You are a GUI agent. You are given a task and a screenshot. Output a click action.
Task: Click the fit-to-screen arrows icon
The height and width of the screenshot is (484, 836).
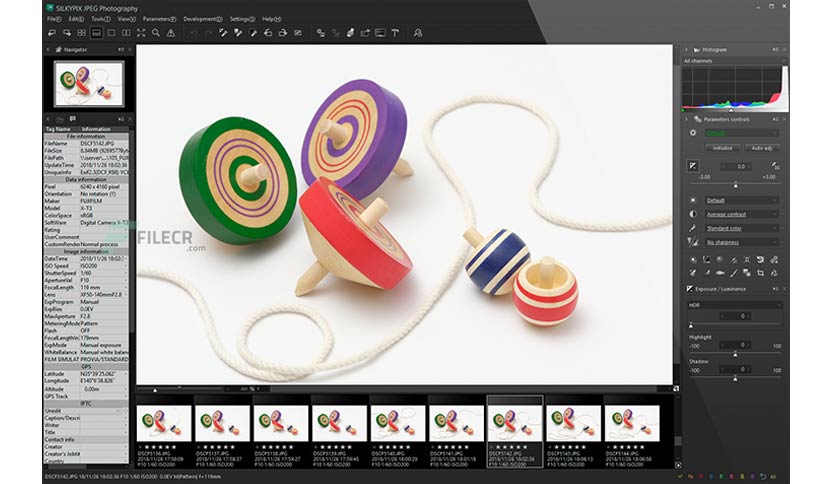click(141, 33)
